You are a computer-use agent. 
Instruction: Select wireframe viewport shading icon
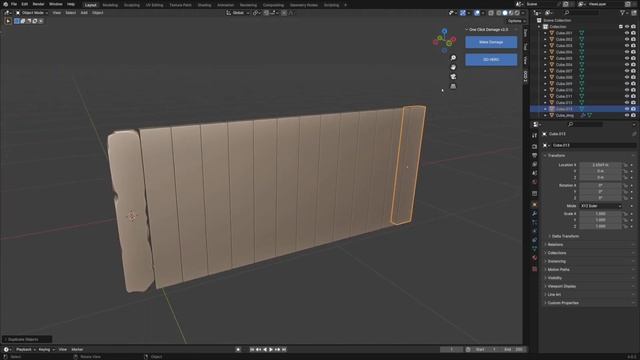point(499,13)
